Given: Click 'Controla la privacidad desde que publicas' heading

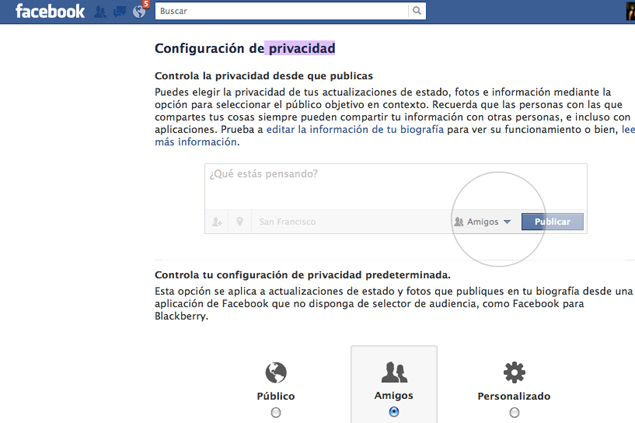Looking at the screenshot, I should [264, 76].
